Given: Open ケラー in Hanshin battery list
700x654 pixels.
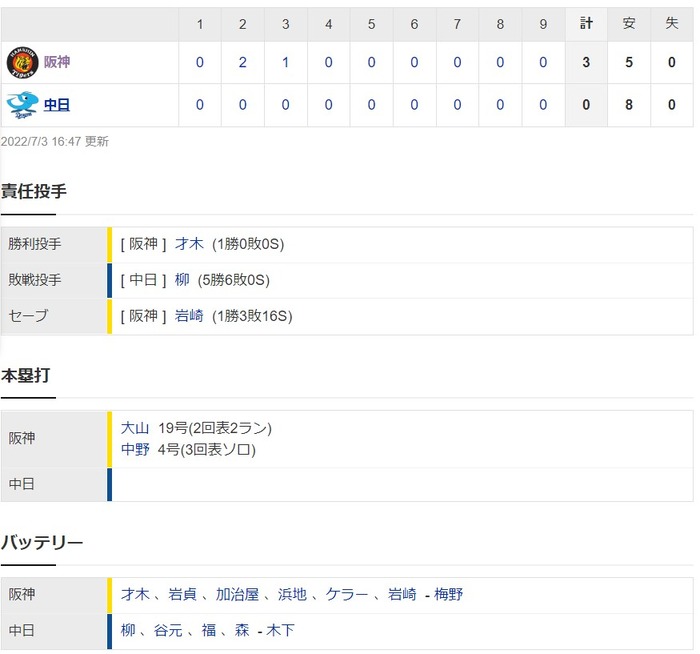Looking at the screenshot, I should pos(347,594).
